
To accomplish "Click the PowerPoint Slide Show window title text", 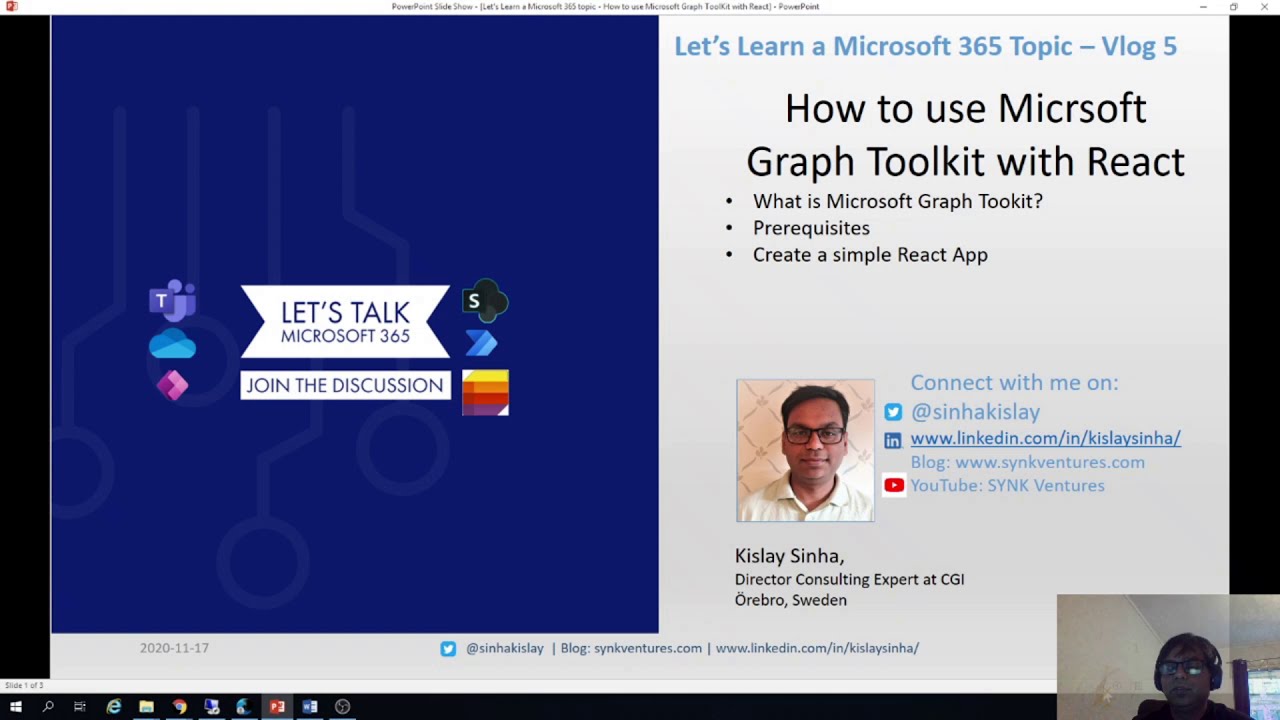I will click(605, 6).
